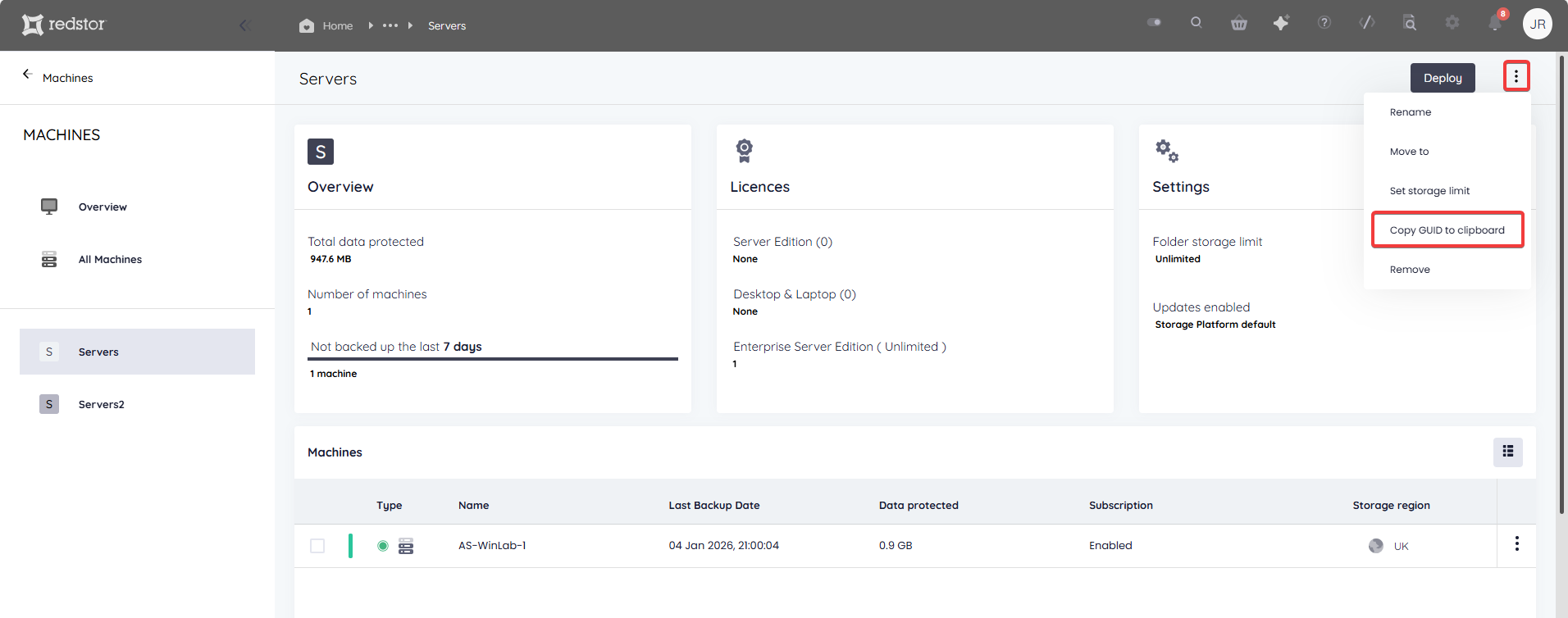The image size is (1568, 618).
Task: Click the 947.6 MB value
Action: 330,259
